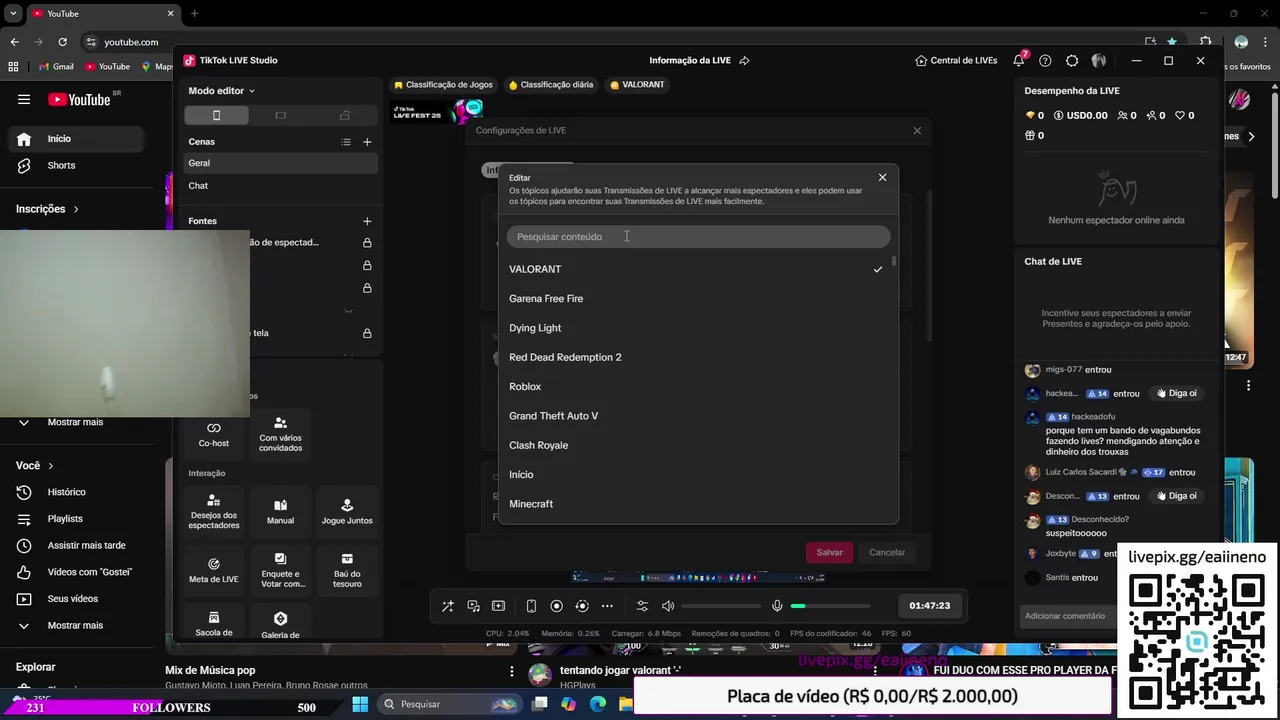Open the VALORANT ranking chip
The image size is (1280, 720).
pyautogui.click(x=637, y=85)
